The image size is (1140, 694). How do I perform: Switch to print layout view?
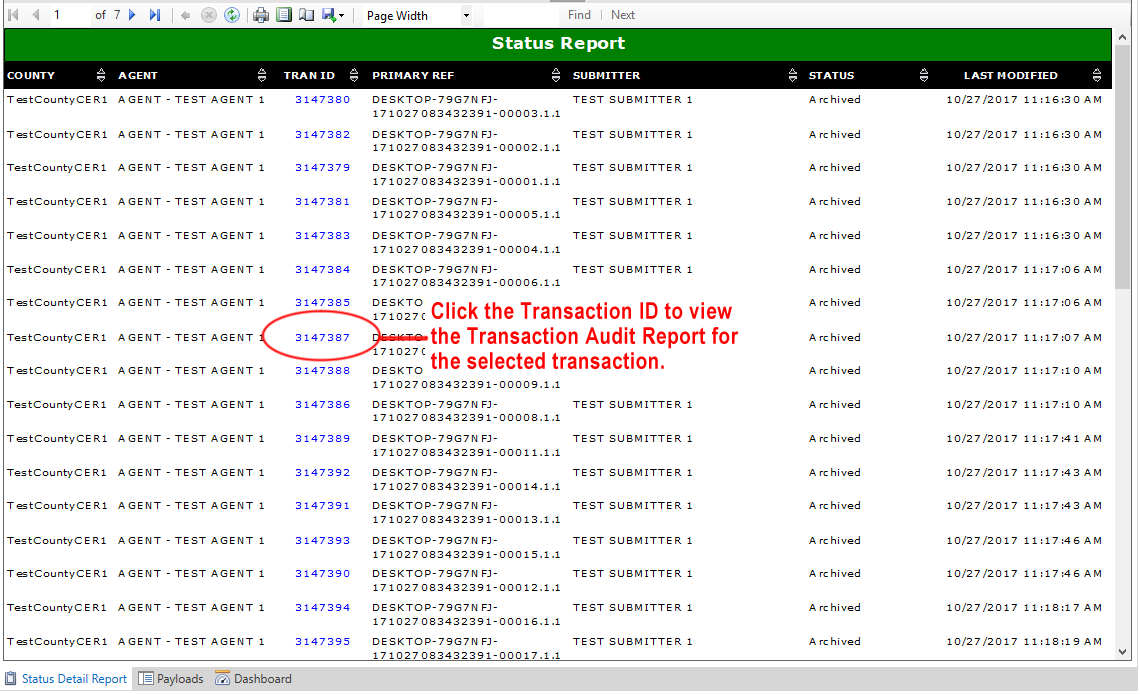coord(284,15)
